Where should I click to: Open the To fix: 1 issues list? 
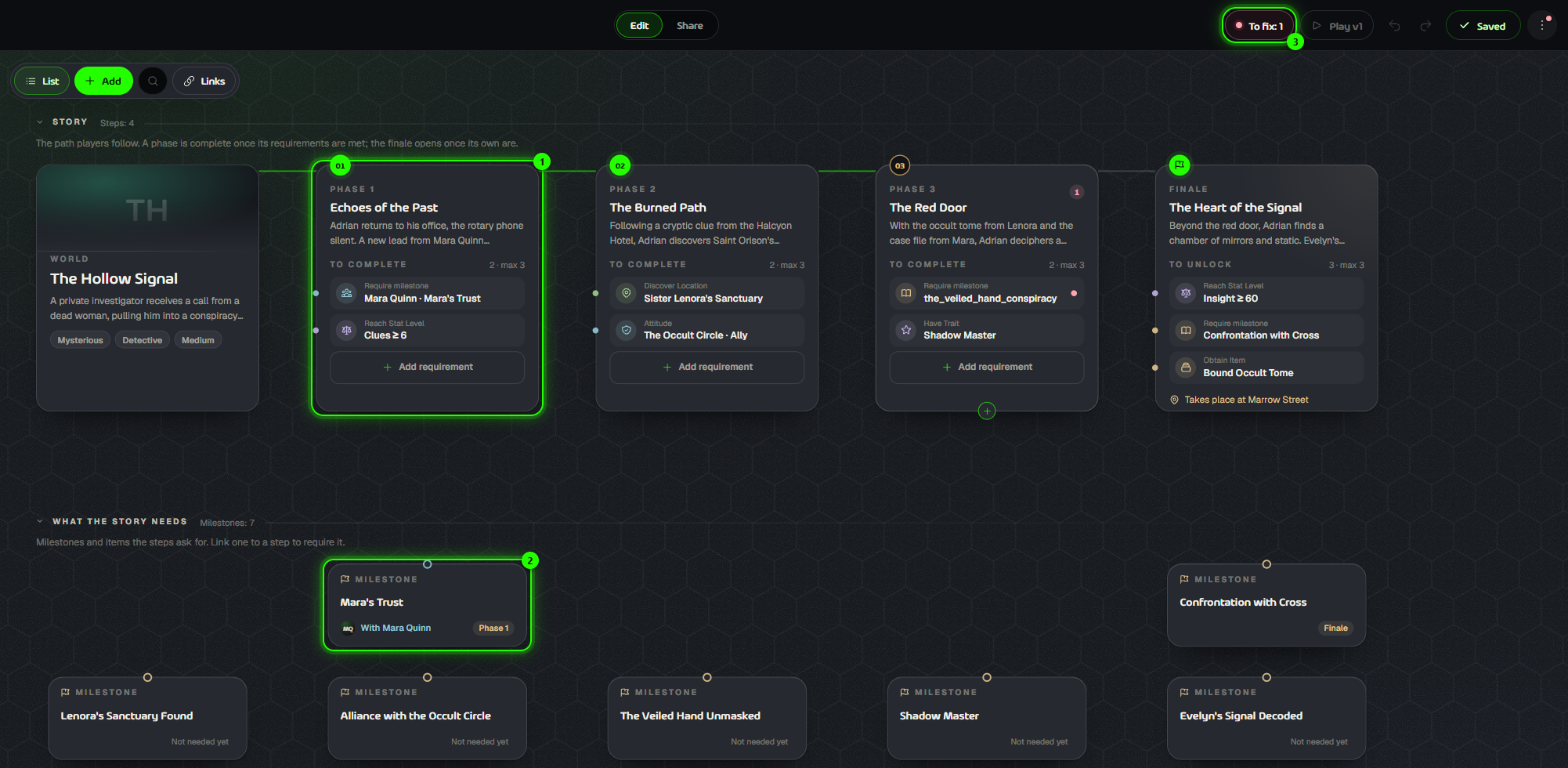(x=1260, y=26)
